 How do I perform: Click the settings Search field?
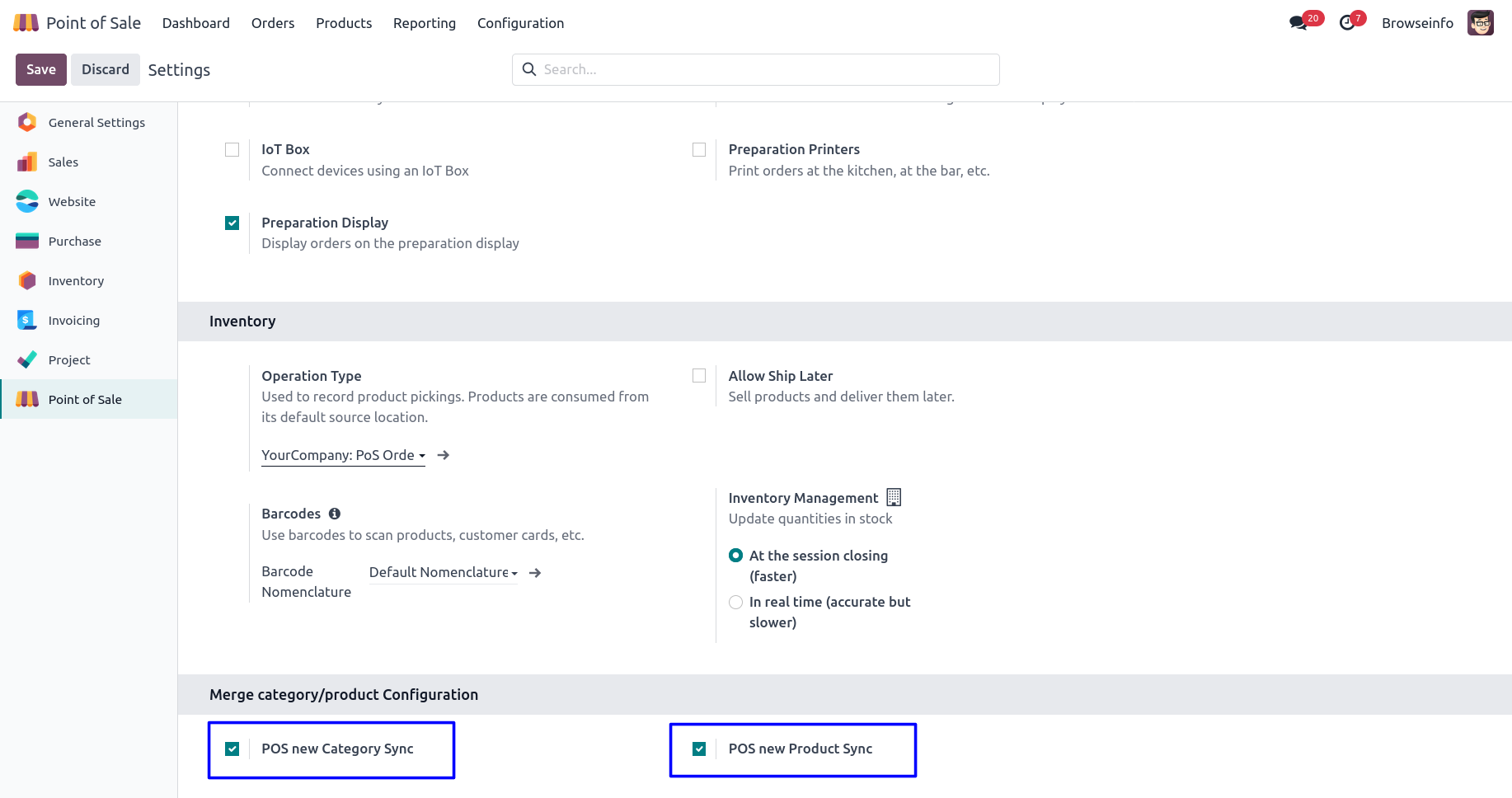coord(767,70)
